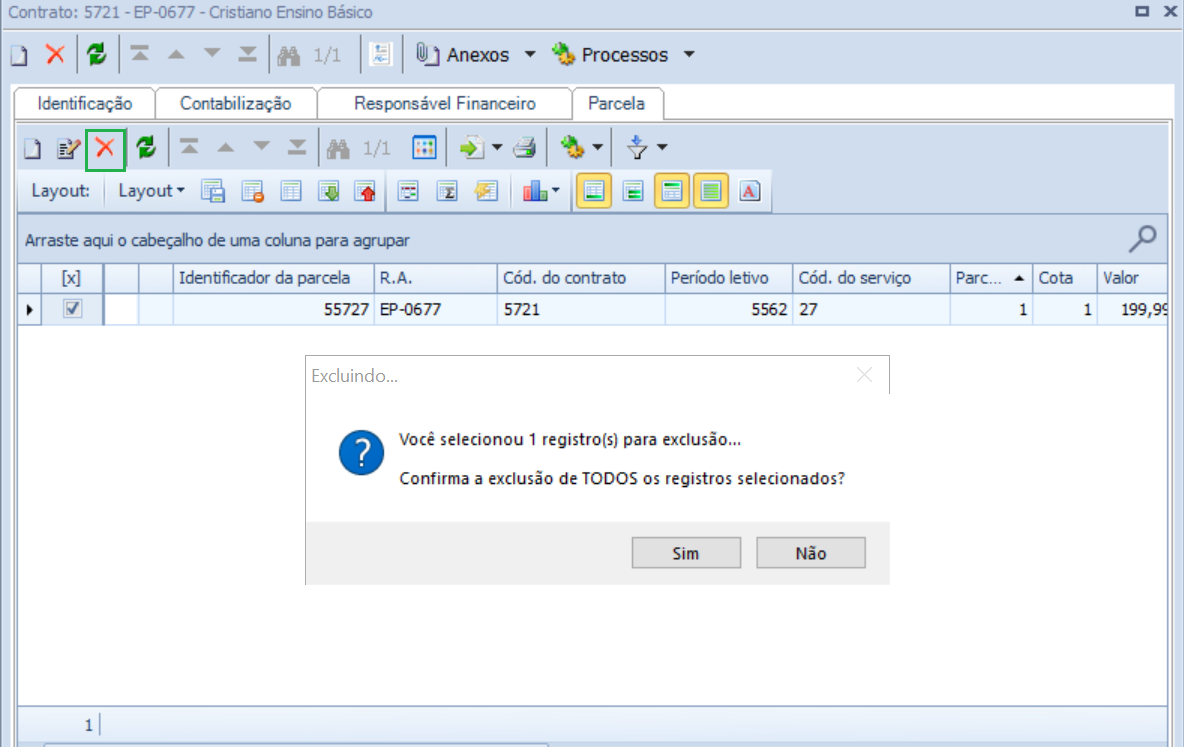Open the Anexos paperclip button
1184x747 pixels.
pyautogui.click(x=464, y=54)
